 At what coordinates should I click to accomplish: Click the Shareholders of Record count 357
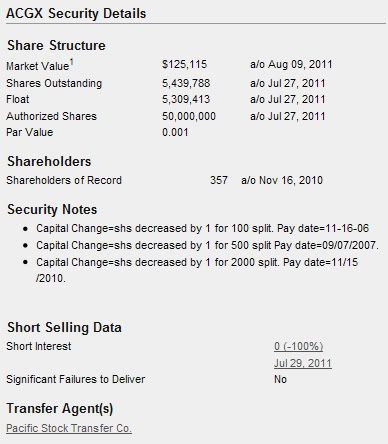pos(219,180)
